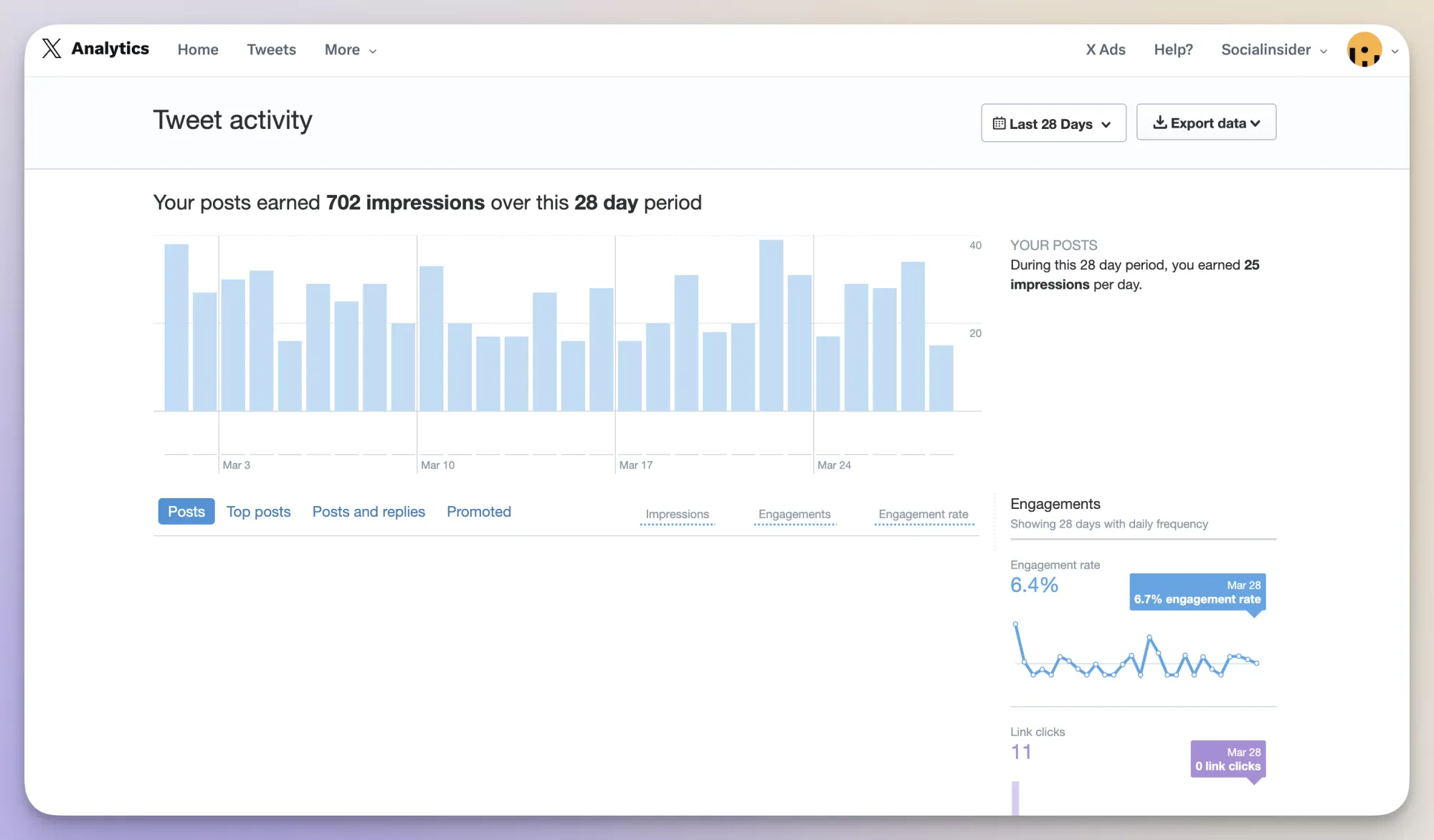The width and height of the screenshot is (1434, 840).
Task: Click the calendar icon in date range
Action: point(999,123)
